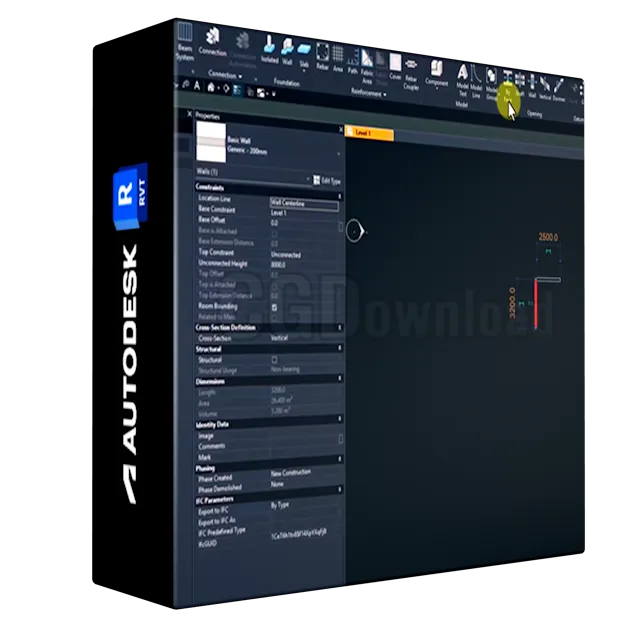Click the Switch Windows icon
Viewport: 630px width, 630px height.
(x=261, y=93)
